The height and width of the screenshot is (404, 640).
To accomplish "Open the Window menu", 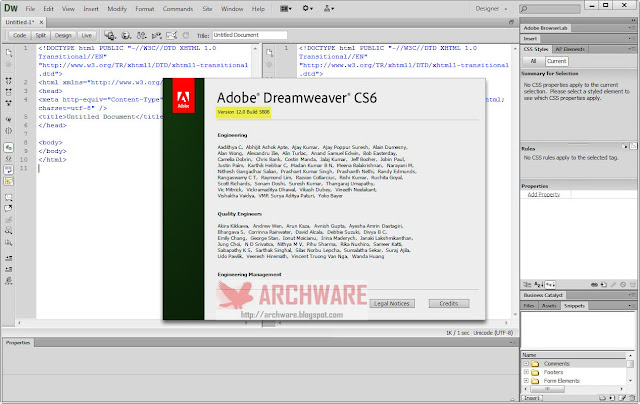I will click(x=232, y=9).
